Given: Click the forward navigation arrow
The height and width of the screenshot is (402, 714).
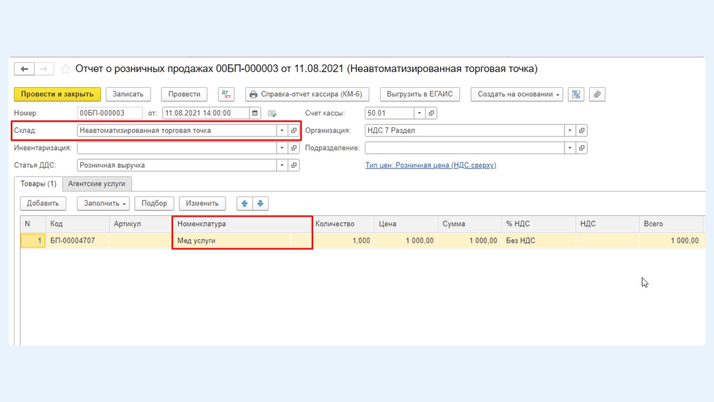Looking at the screenshot, I should point(43,69).
